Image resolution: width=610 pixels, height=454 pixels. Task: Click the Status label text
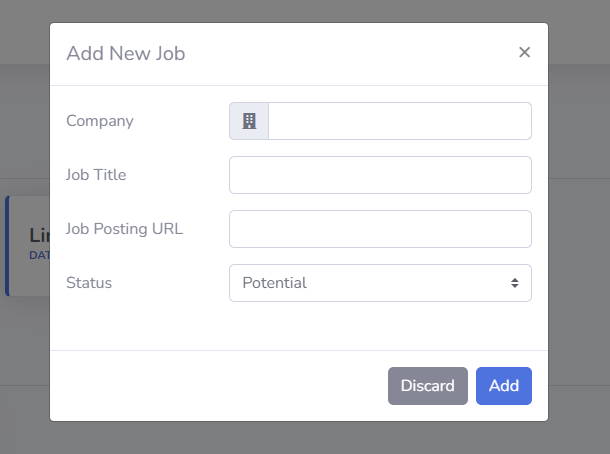[89, 283]
